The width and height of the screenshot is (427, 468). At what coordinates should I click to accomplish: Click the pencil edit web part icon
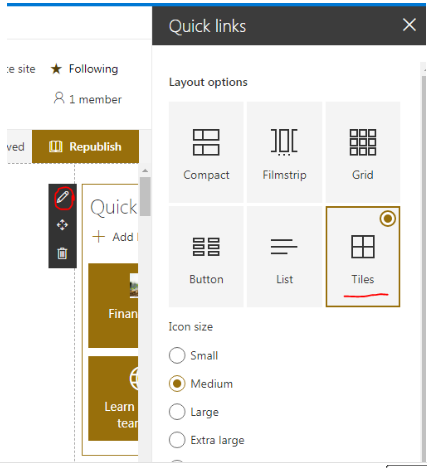tap(63, 197)
